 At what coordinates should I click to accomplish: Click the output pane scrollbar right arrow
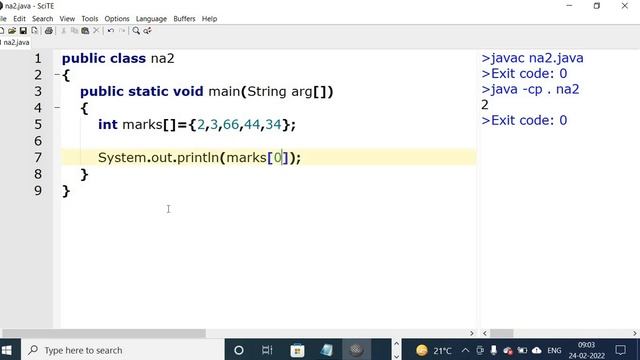click(x=635, y=333)
